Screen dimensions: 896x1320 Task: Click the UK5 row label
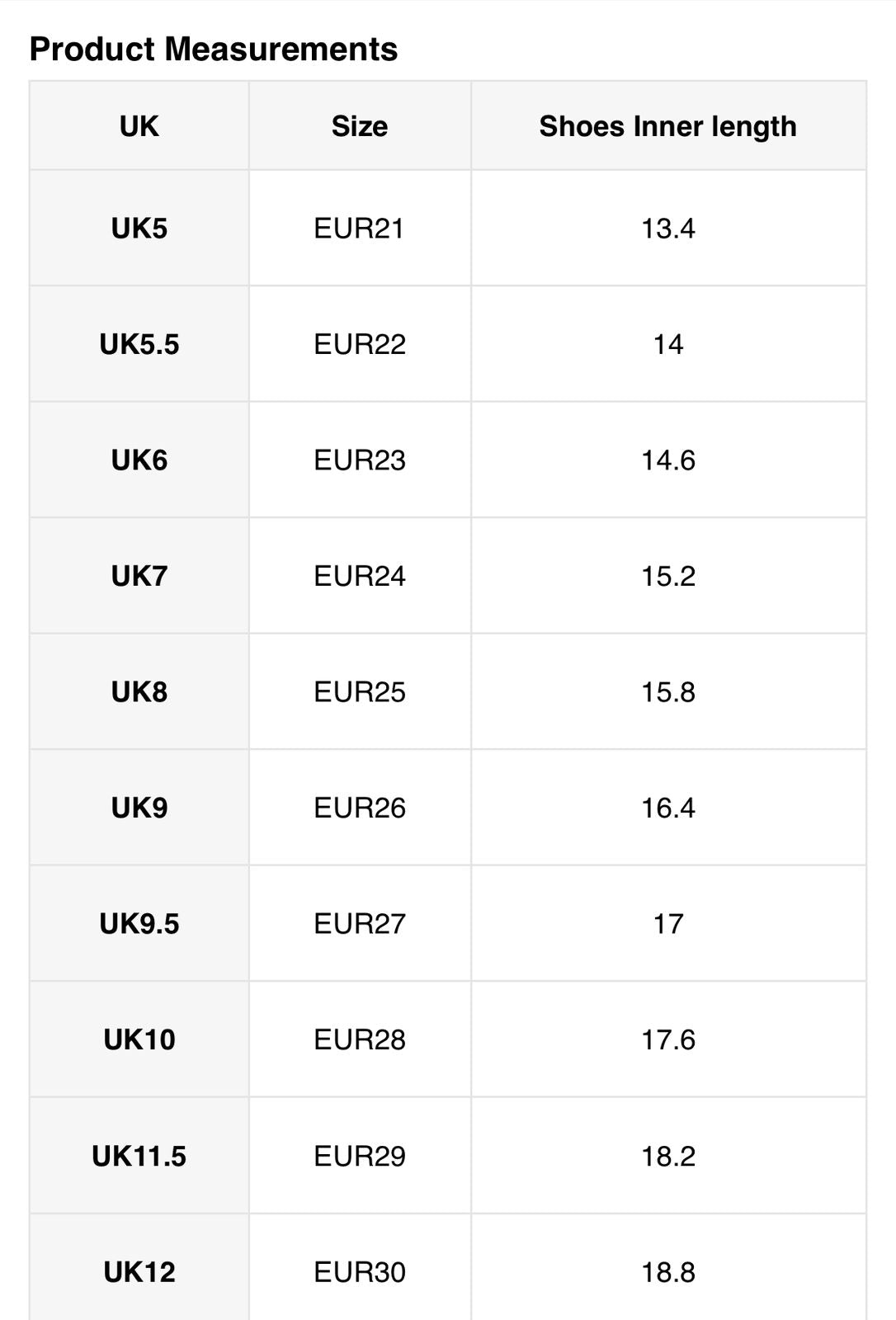[139, 229]
